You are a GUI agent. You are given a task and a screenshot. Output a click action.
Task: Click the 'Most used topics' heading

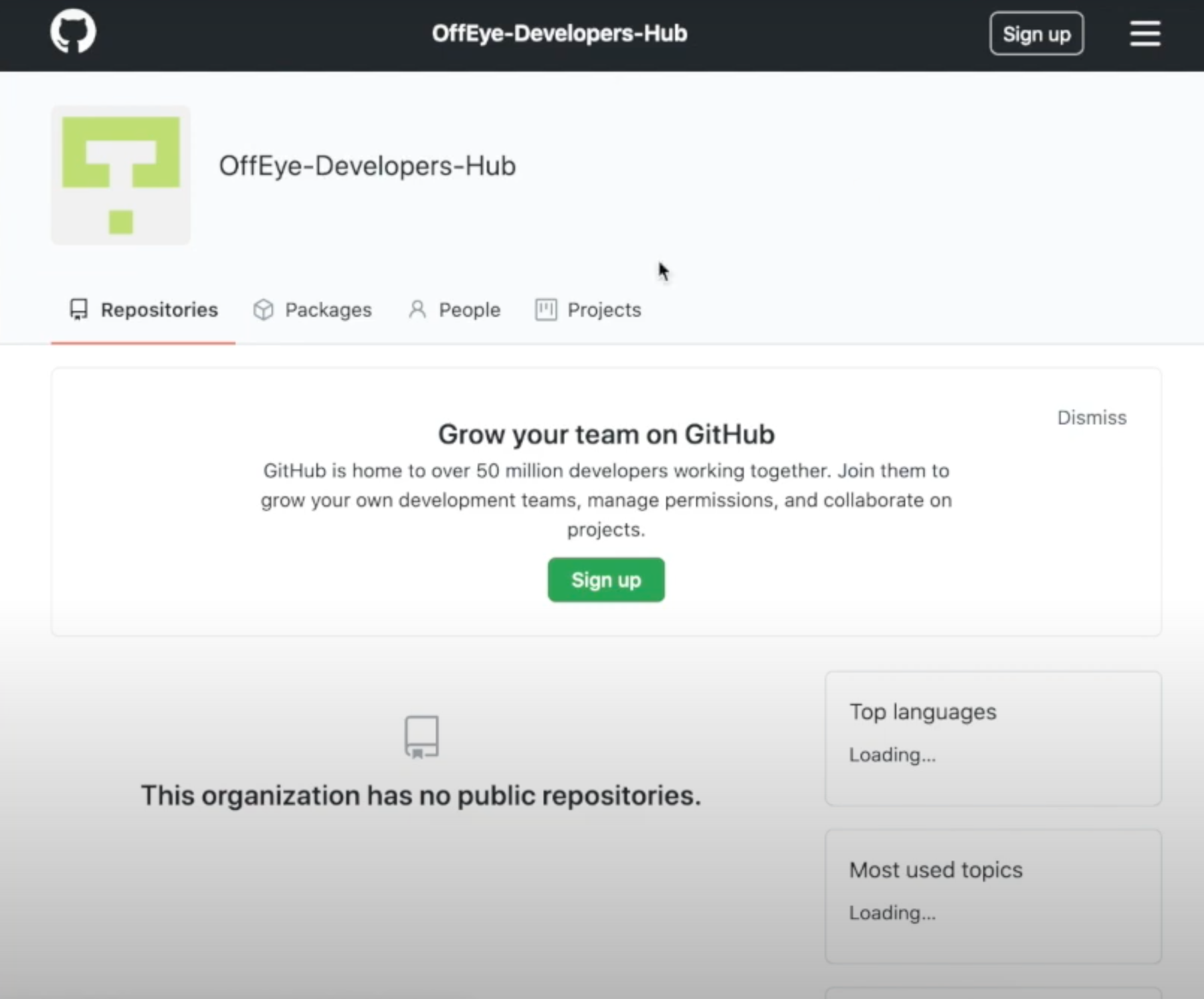[936, 870]
